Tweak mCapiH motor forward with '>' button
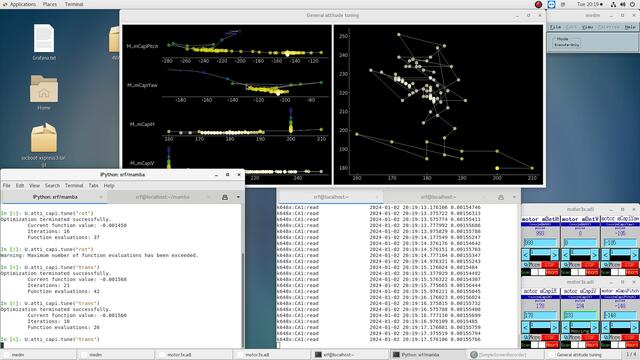 coord(554,327)
